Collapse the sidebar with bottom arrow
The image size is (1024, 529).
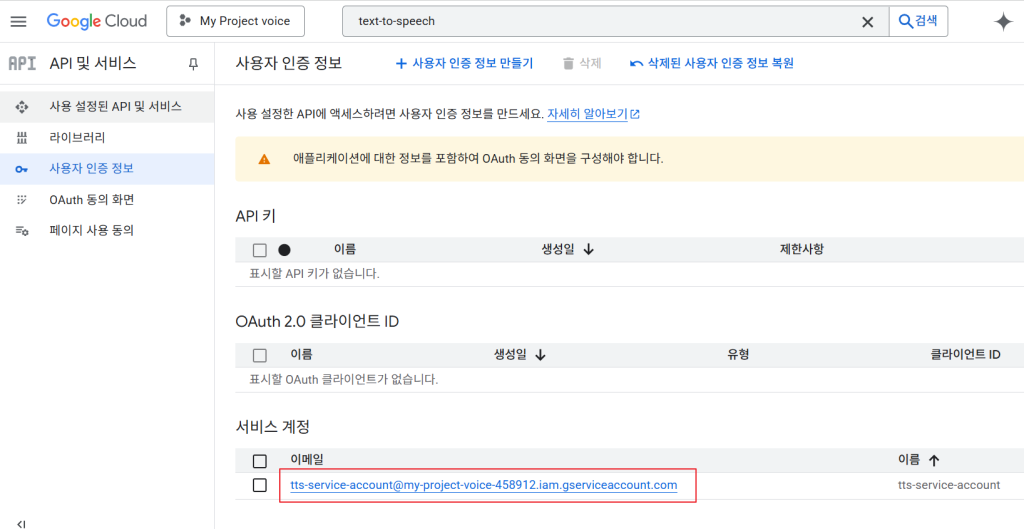click(x=21, y=523)
